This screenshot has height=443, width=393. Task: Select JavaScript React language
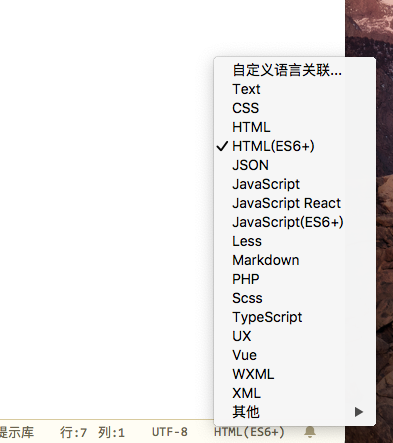pyautogui.click(x=295, y=203)
